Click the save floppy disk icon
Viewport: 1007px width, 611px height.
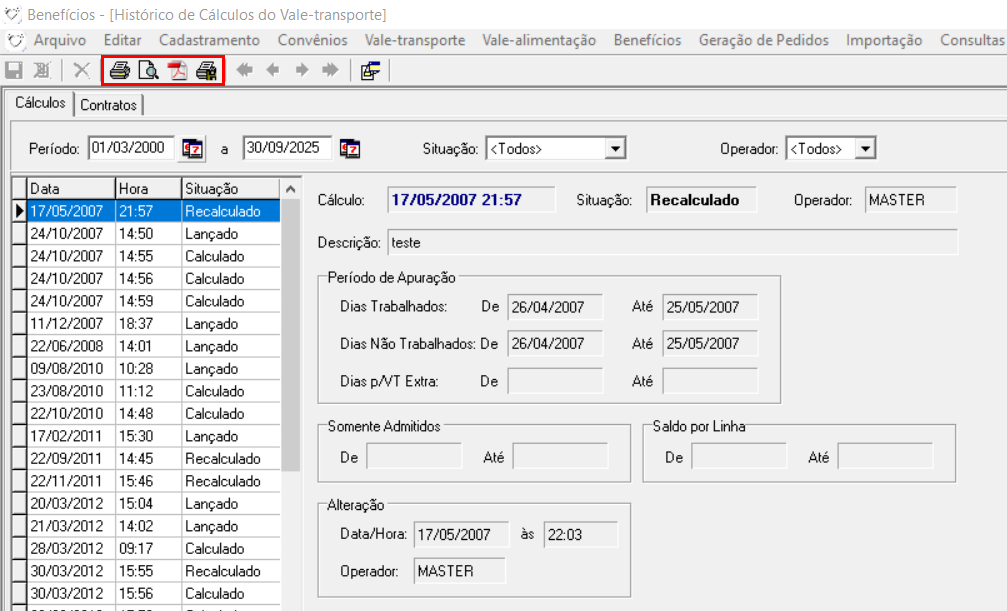(x=14, y=71)
